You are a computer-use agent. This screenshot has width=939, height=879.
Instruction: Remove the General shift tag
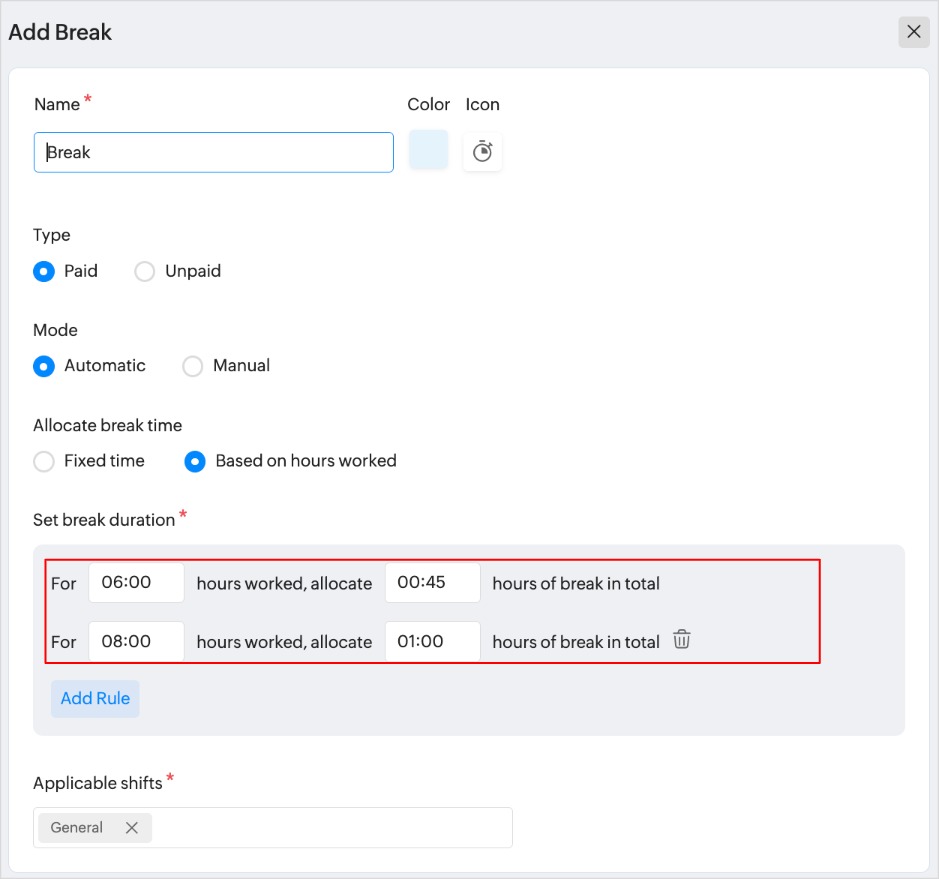(131, 828)
